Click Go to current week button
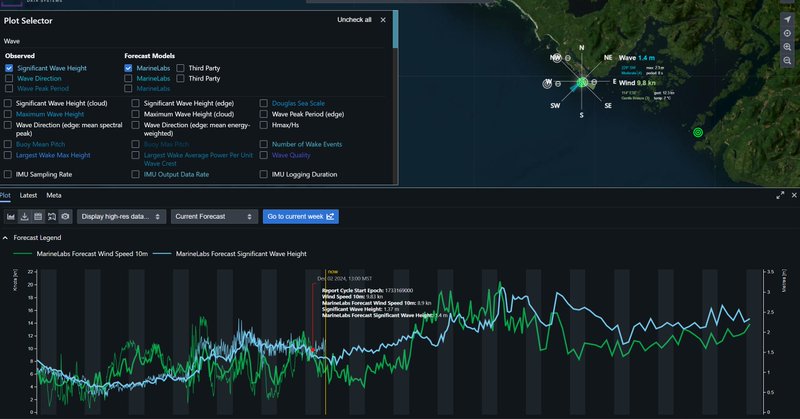The height and width of the screenshot is (419, 800). point(301,216)
